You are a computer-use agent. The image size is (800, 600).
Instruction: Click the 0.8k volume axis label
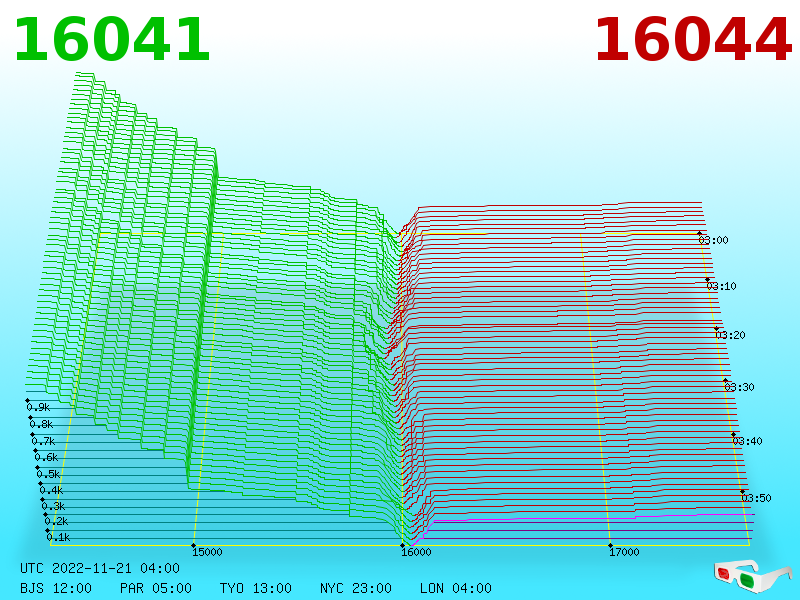click(41, 424)
